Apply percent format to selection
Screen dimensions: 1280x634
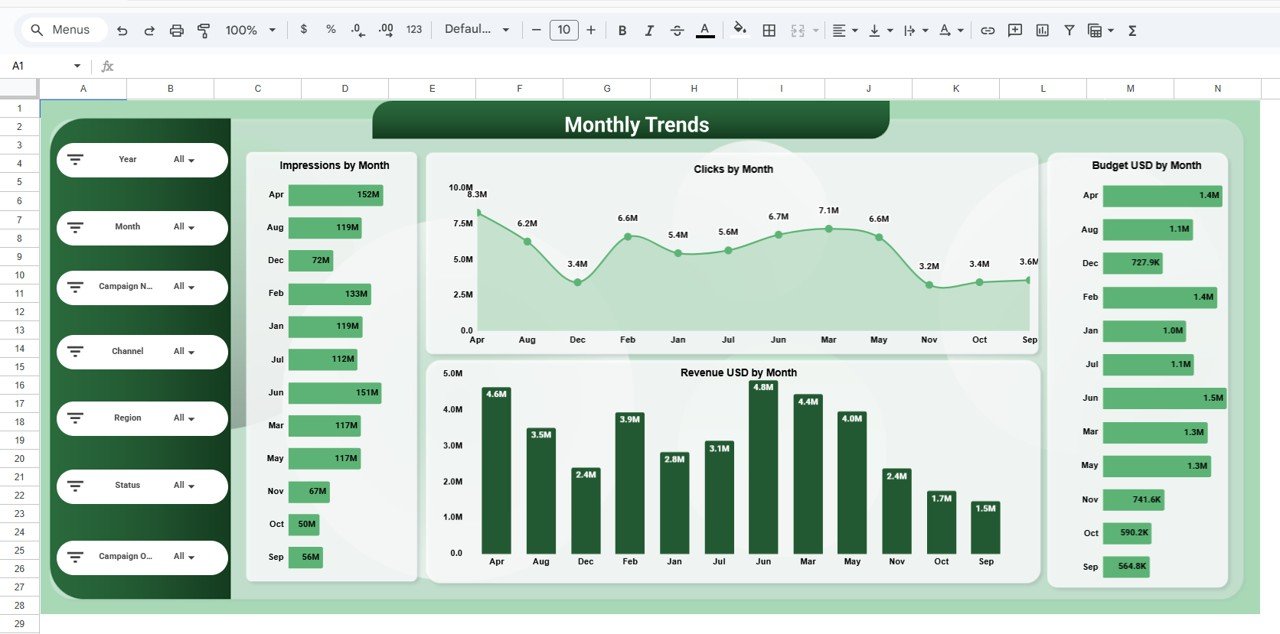pos(330,30)
